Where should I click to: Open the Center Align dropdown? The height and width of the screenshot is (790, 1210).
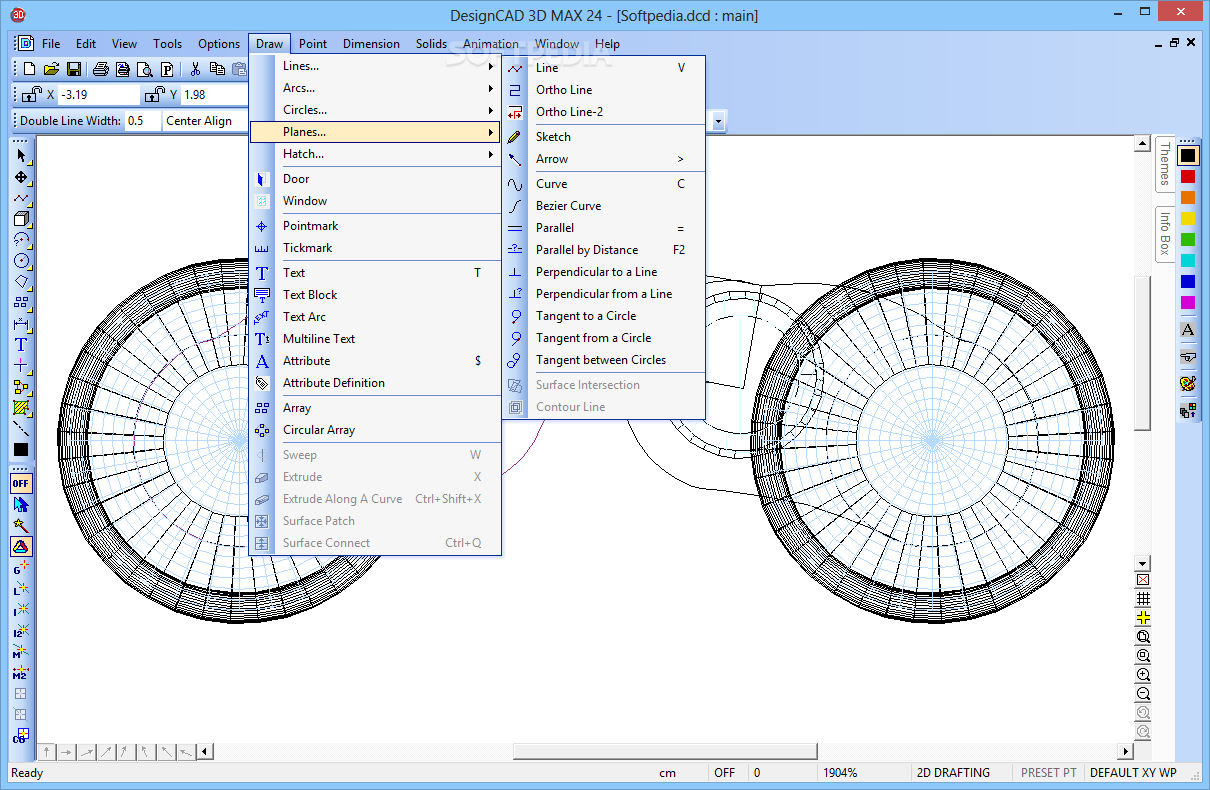205,121
